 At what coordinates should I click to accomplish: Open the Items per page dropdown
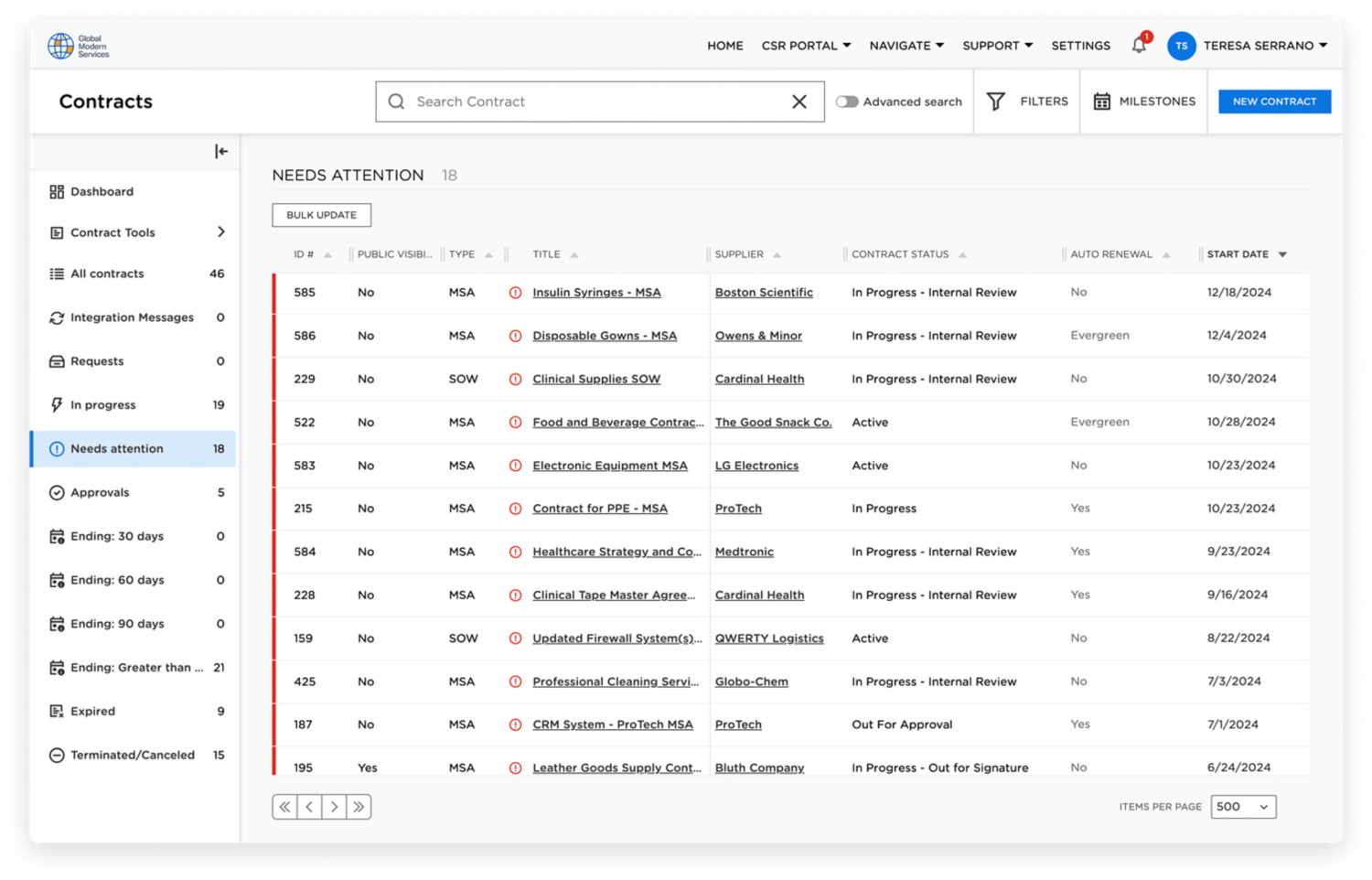(1243, 807)
